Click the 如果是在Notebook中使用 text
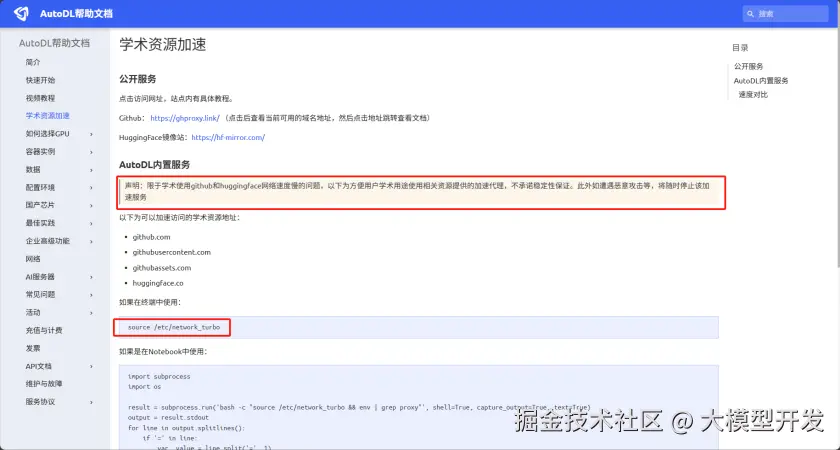Viewport: 840px width, 450px height. point(163,352)
